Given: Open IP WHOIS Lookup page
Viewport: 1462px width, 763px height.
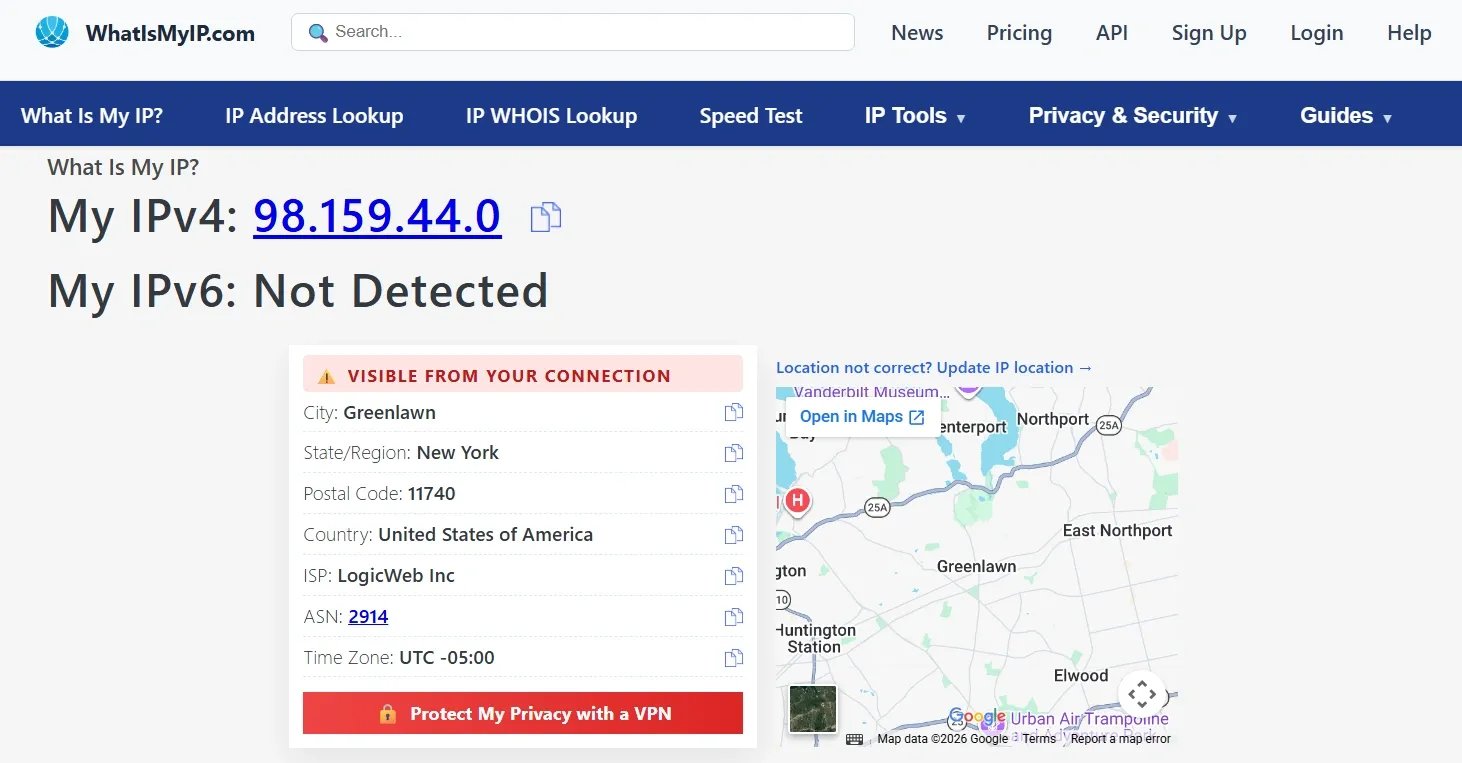Looking at the screenshot, I should tap(551, 116).
